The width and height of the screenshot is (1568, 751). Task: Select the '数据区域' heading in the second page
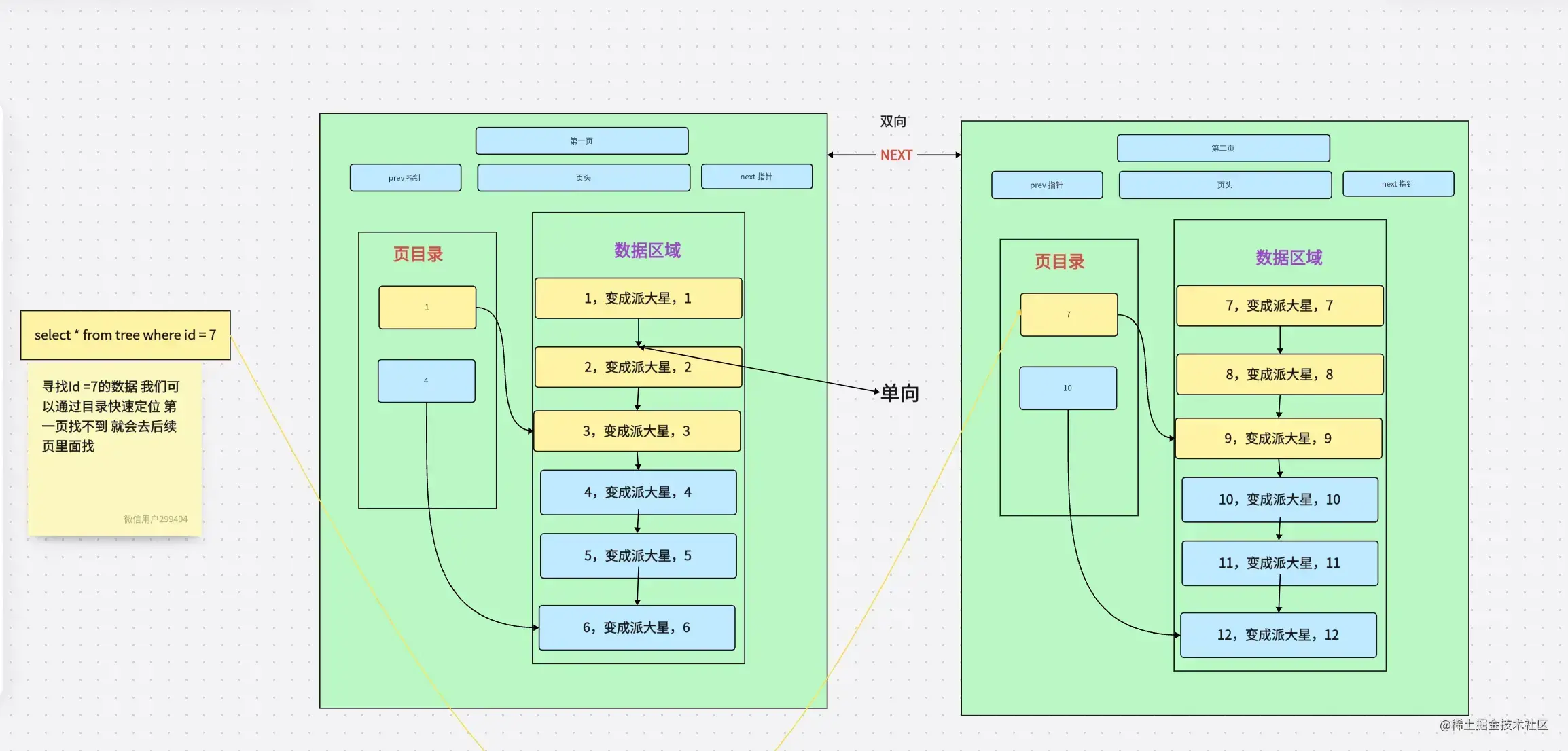[1289, 257]
